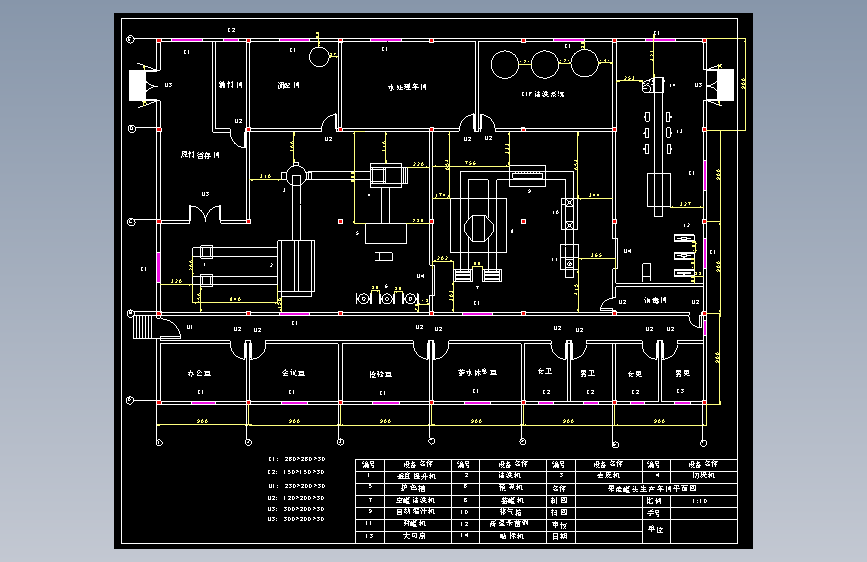Select the 女更 room label
This screenshot has height=562, width=867.
[x=635, y=374]
